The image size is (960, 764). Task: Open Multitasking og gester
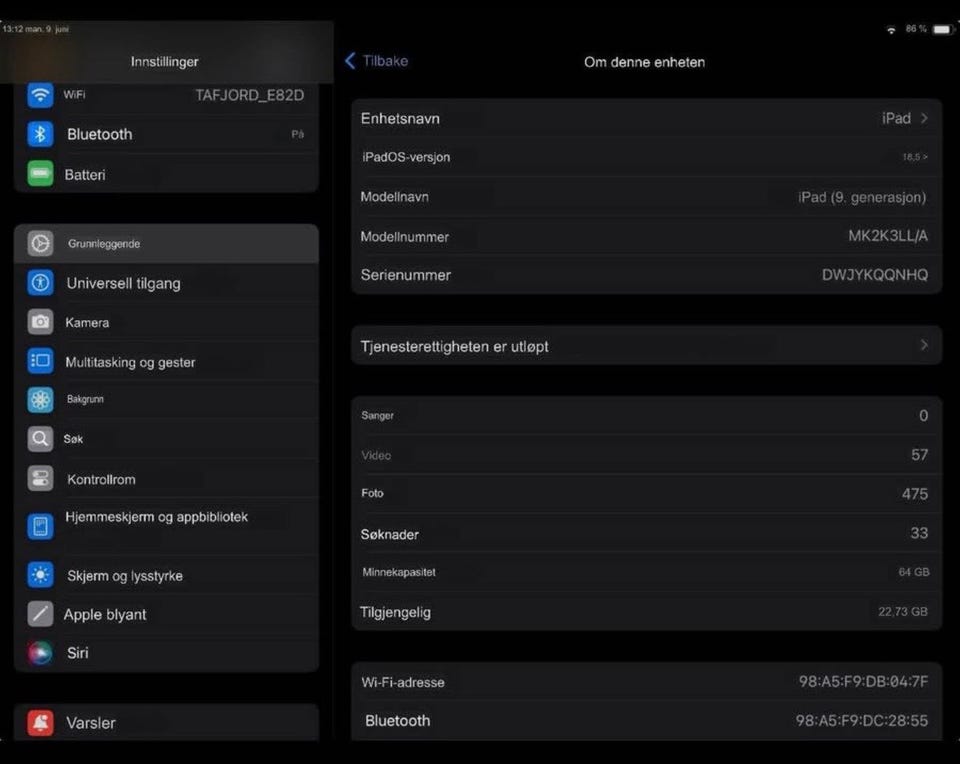[167, 361]
